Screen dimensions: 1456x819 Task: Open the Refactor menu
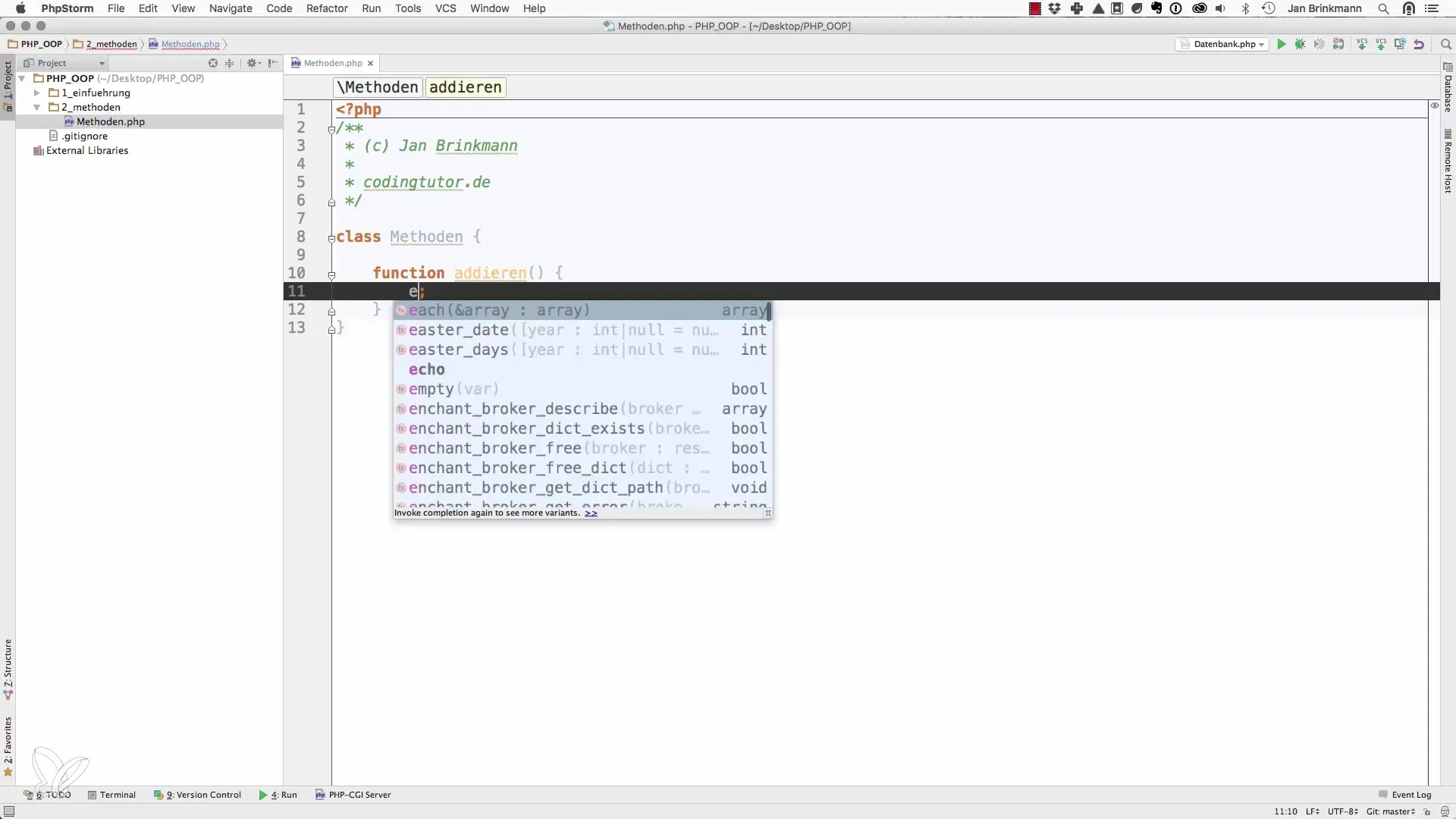327,8
